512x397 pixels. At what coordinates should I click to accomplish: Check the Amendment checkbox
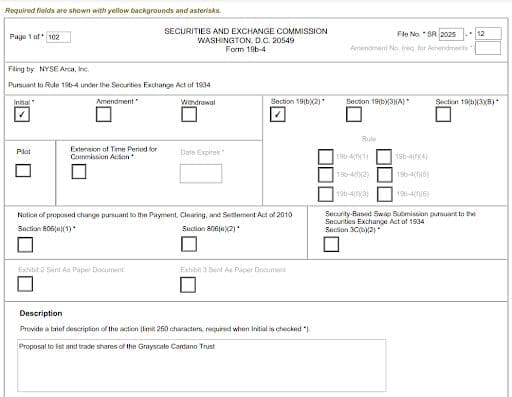tap(104, 114)
